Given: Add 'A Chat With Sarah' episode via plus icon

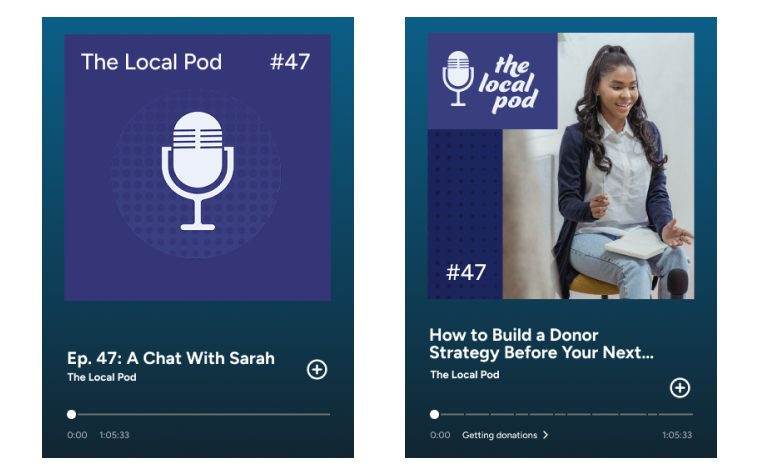Looking at the screenshot, I should point(317,369).
